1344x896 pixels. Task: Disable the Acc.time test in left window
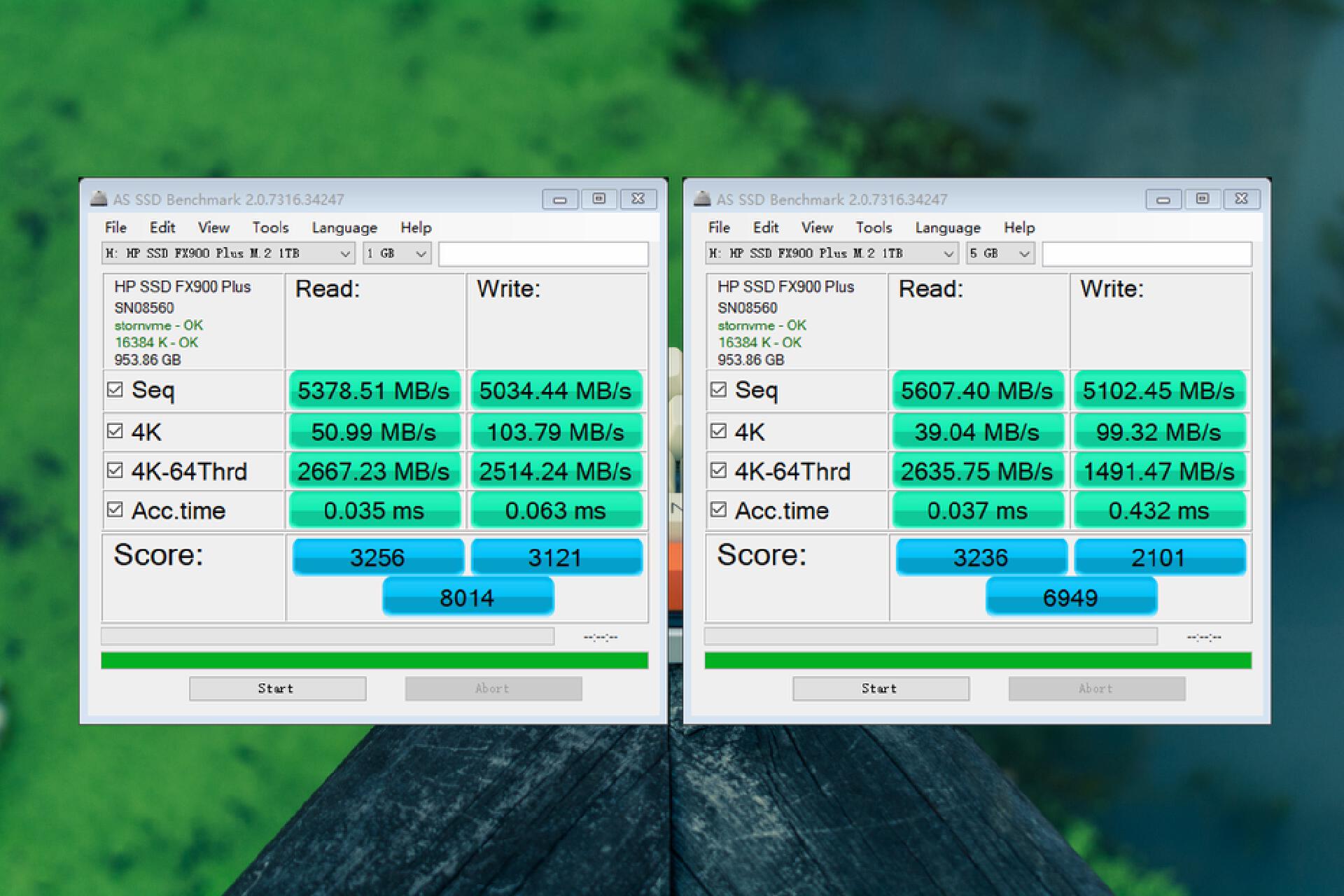point(116,510)
